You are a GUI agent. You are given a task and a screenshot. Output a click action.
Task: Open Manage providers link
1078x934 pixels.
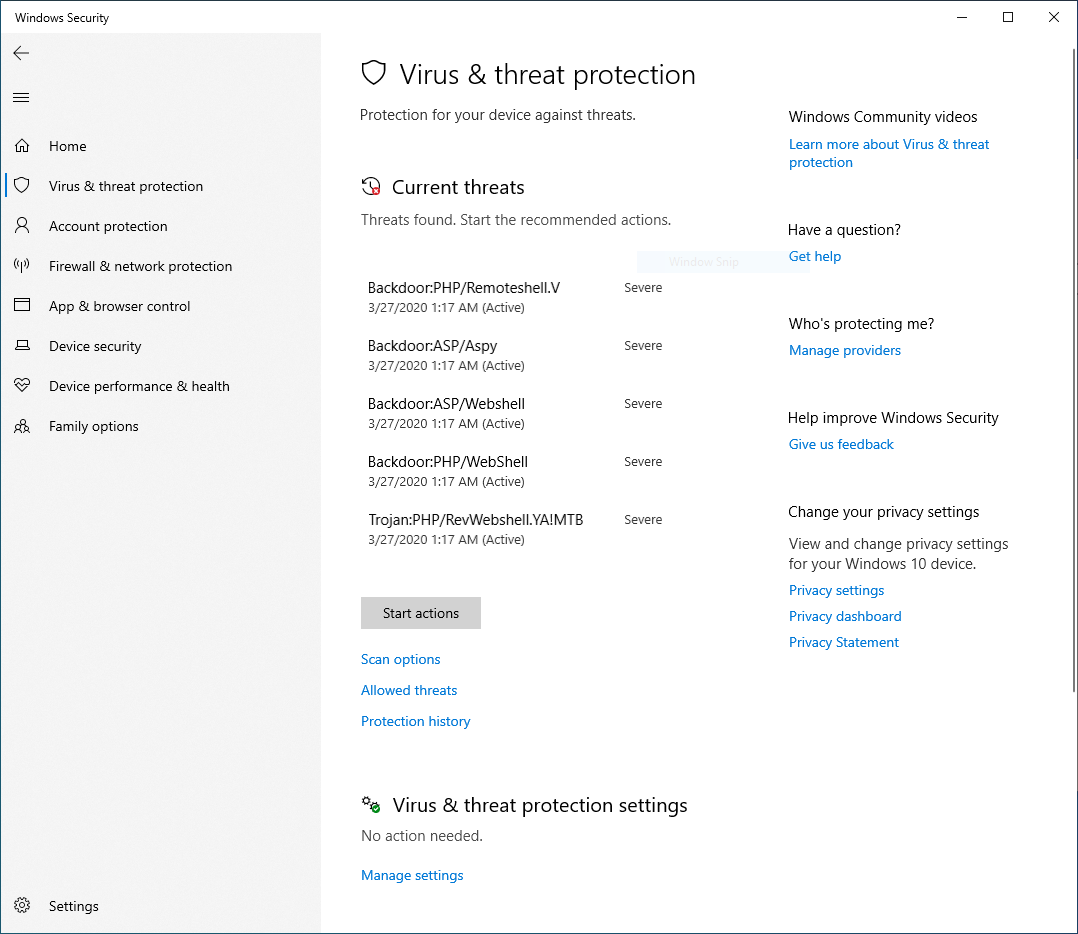pos(845,350)
